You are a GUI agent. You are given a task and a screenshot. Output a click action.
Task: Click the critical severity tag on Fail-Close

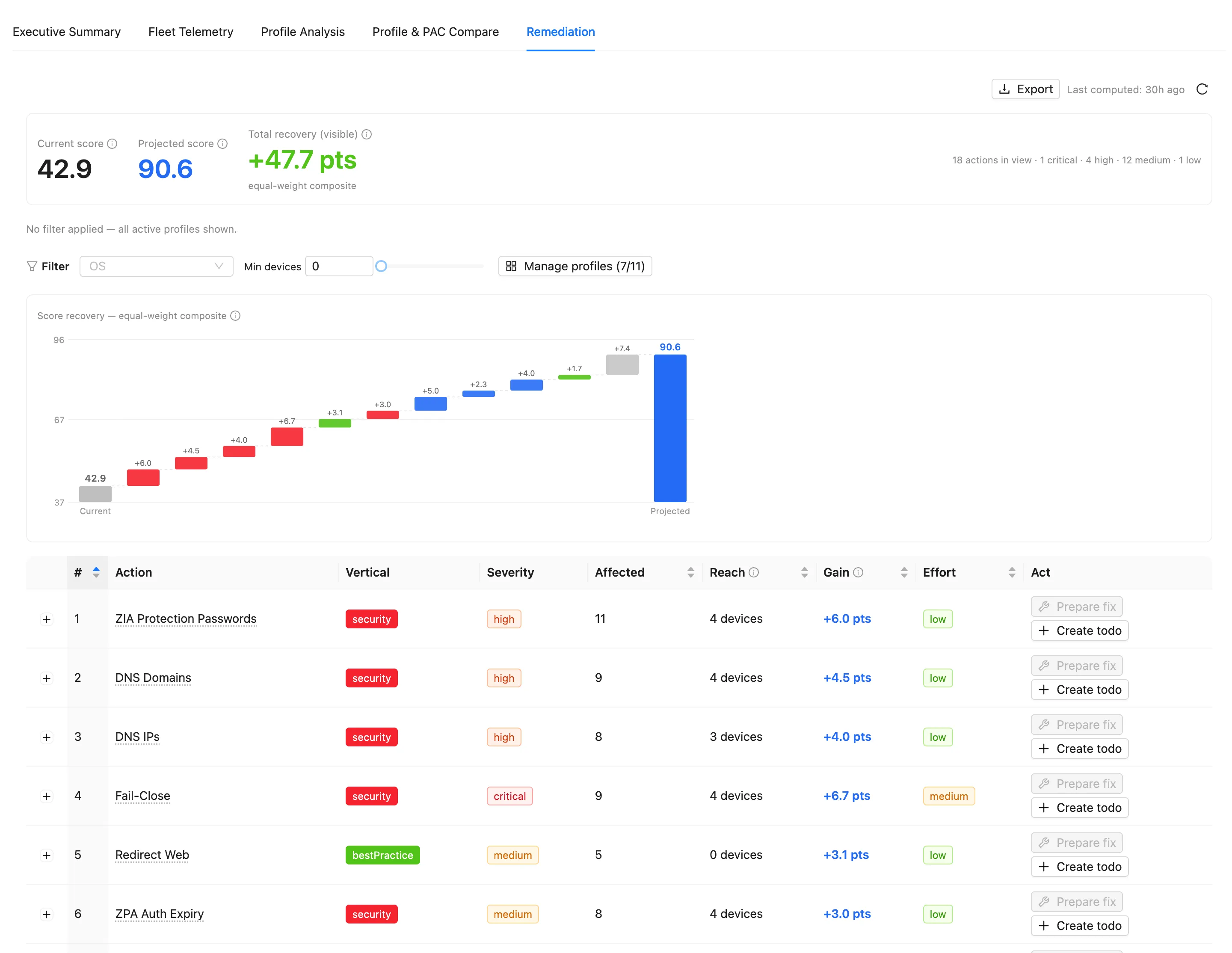(x=509, y=796)
